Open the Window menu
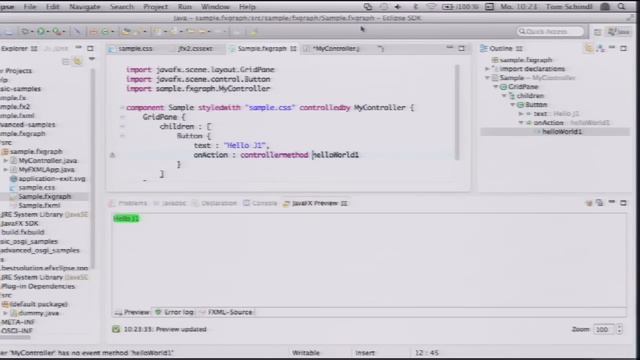 pyautogui.click(x=215, y=7)
